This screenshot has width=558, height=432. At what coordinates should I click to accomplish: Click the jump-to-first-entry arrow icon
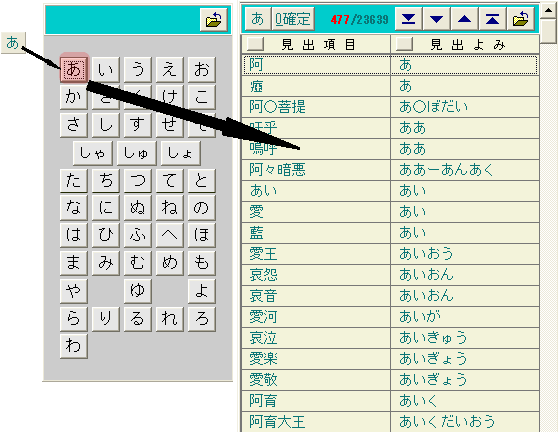(x=492, y=19)
